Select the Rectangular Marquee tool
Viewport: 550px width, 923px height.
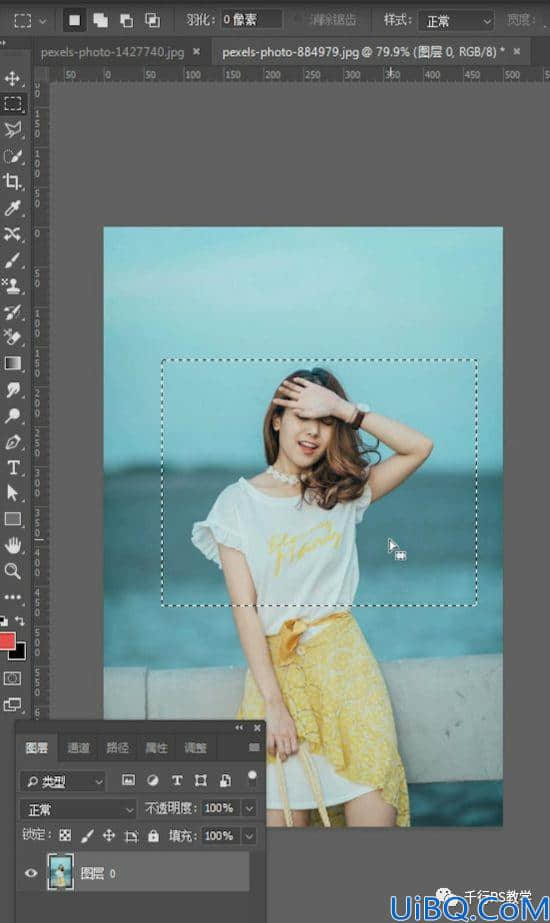[12, 104]
